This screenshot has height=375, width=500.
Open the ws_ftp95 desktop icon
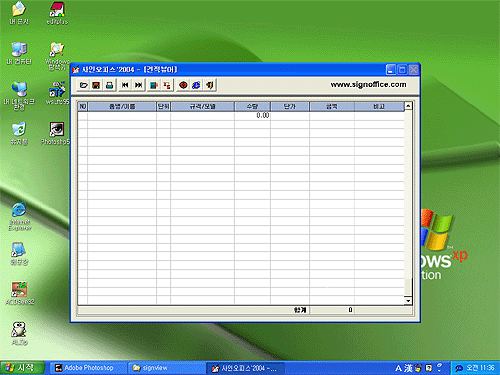(x=57, y=93)
